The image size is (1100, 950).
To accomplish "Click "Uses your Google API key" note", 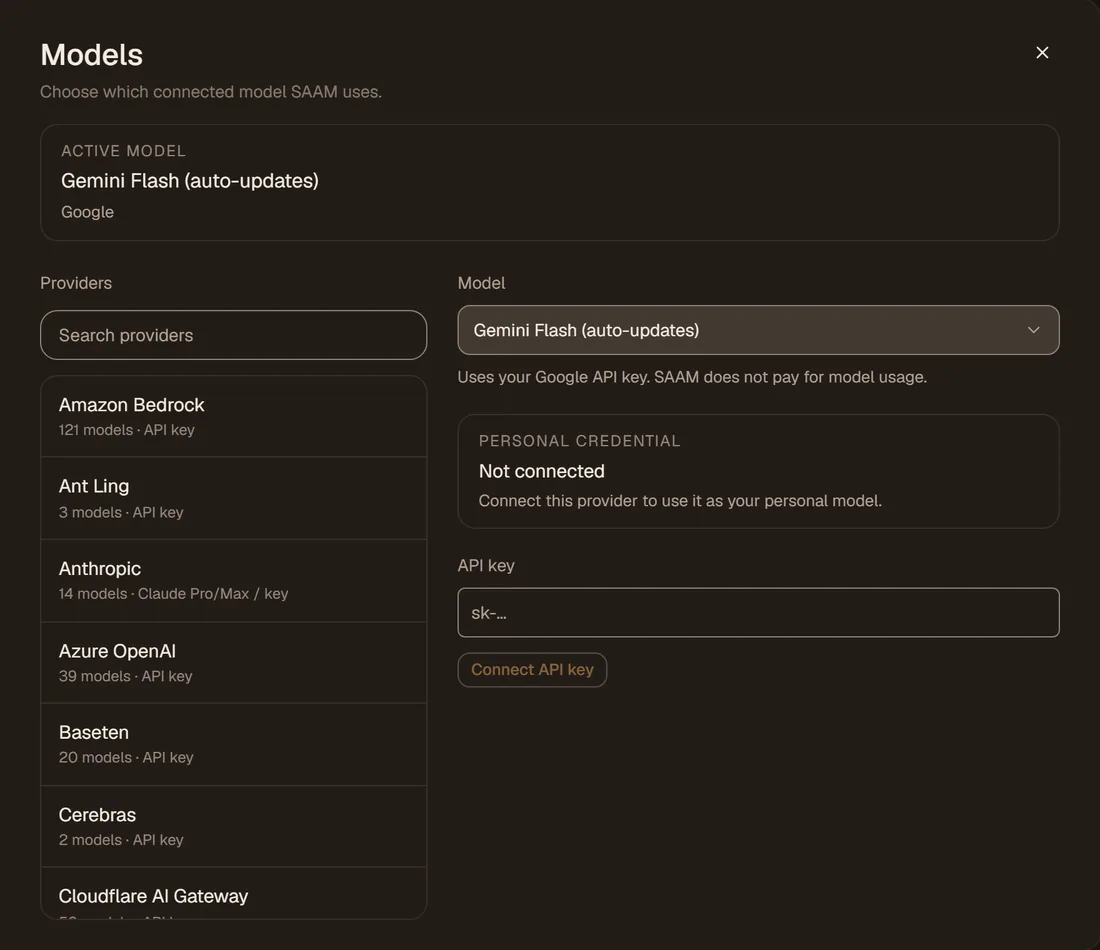I will 692,377.
